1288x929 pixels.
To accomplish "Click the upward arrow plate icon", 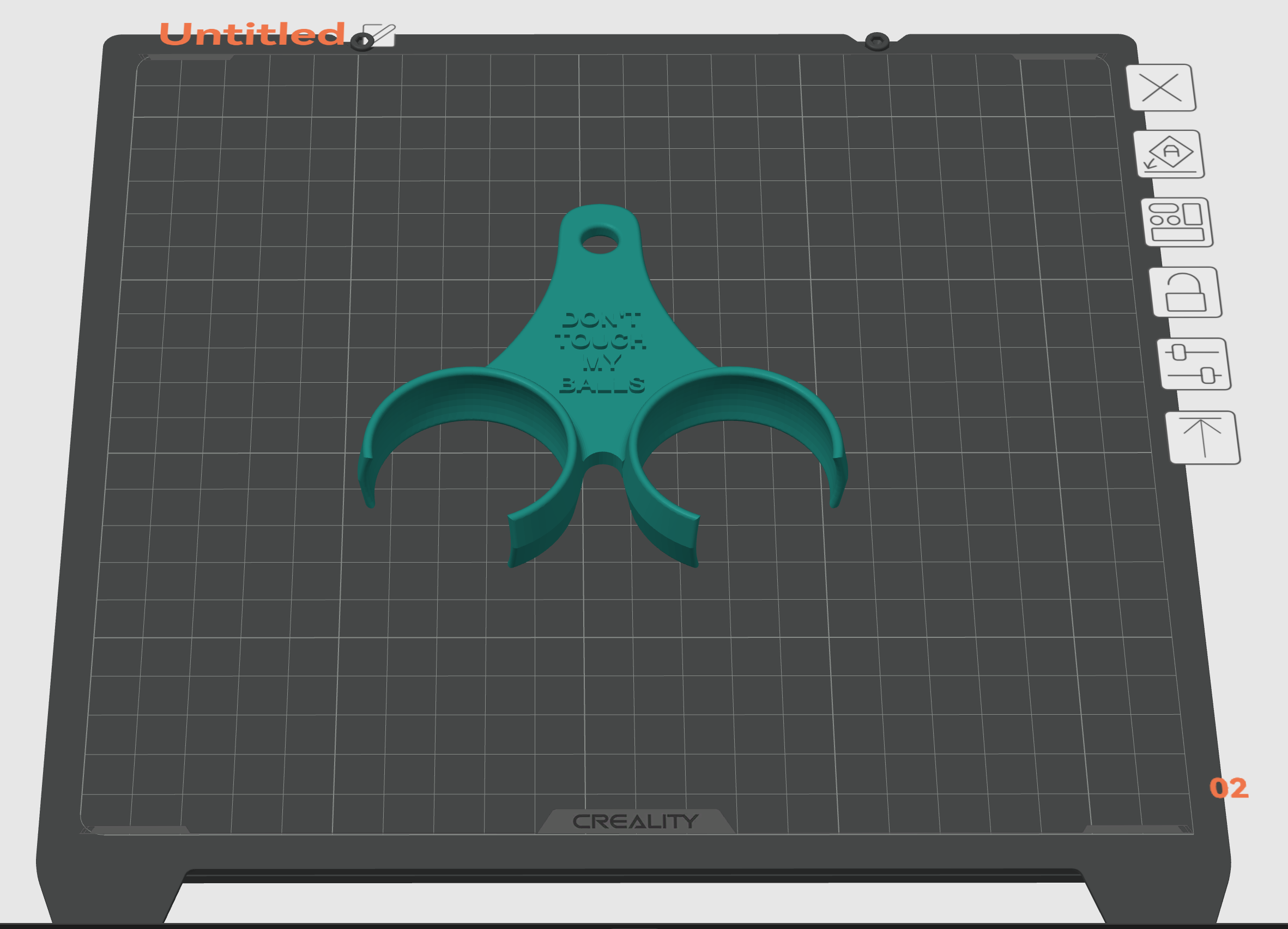I will tap(1203, 437).
